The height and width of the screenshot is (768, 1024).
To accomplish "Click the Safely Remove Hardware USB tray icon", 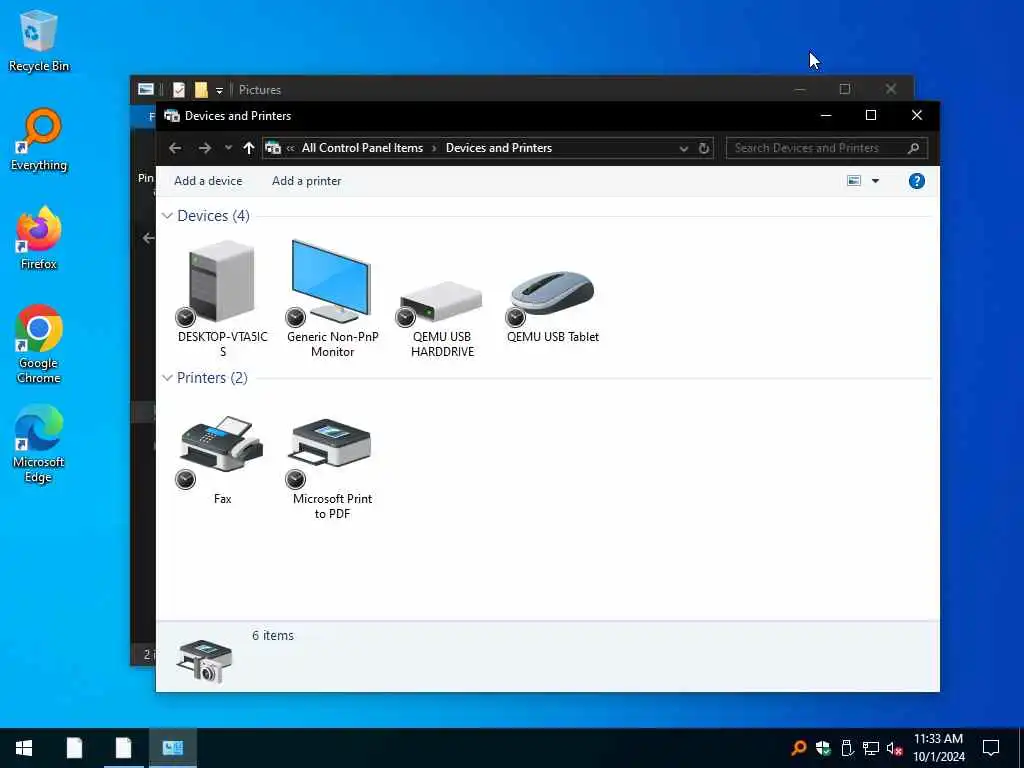I will click(847, 748).
